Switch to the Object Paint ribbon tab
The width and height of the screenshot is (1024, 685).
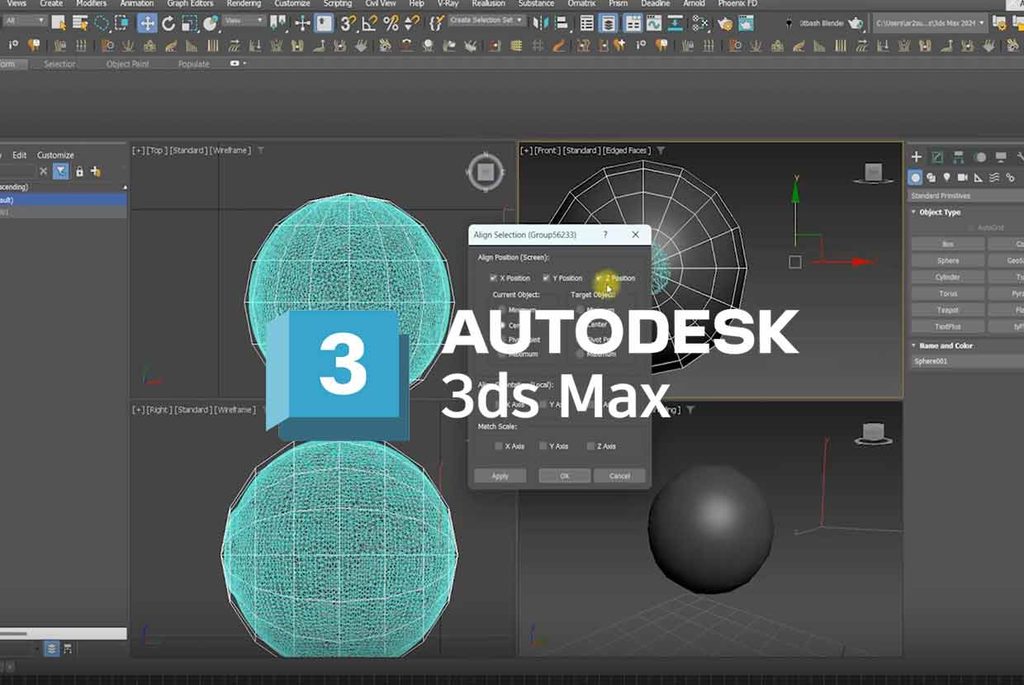pos(128,64)
